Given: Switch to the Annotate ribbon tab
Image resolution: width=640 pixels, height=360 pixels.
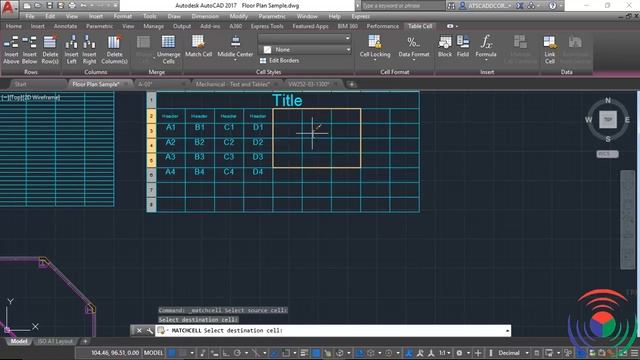Looking at the screenshot, I should point(65,26).
